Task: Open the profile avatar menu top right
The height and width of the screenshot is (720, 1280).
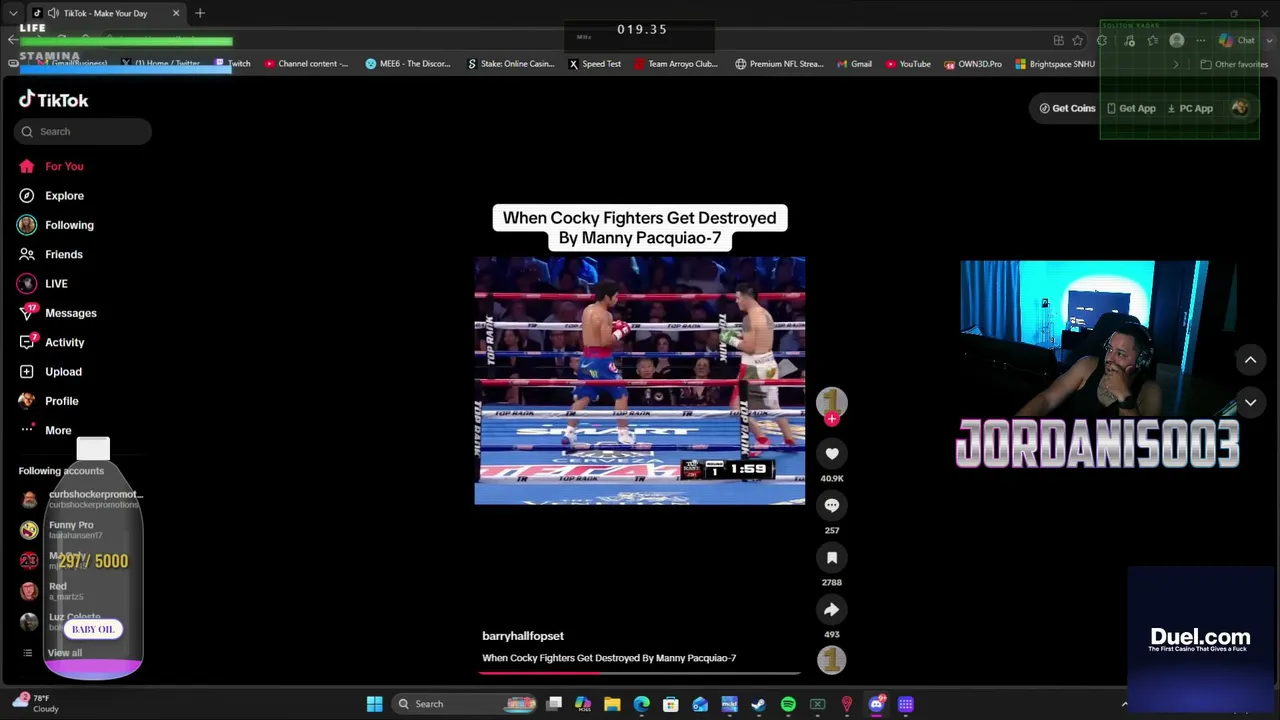Action: tap(1240, 108)
